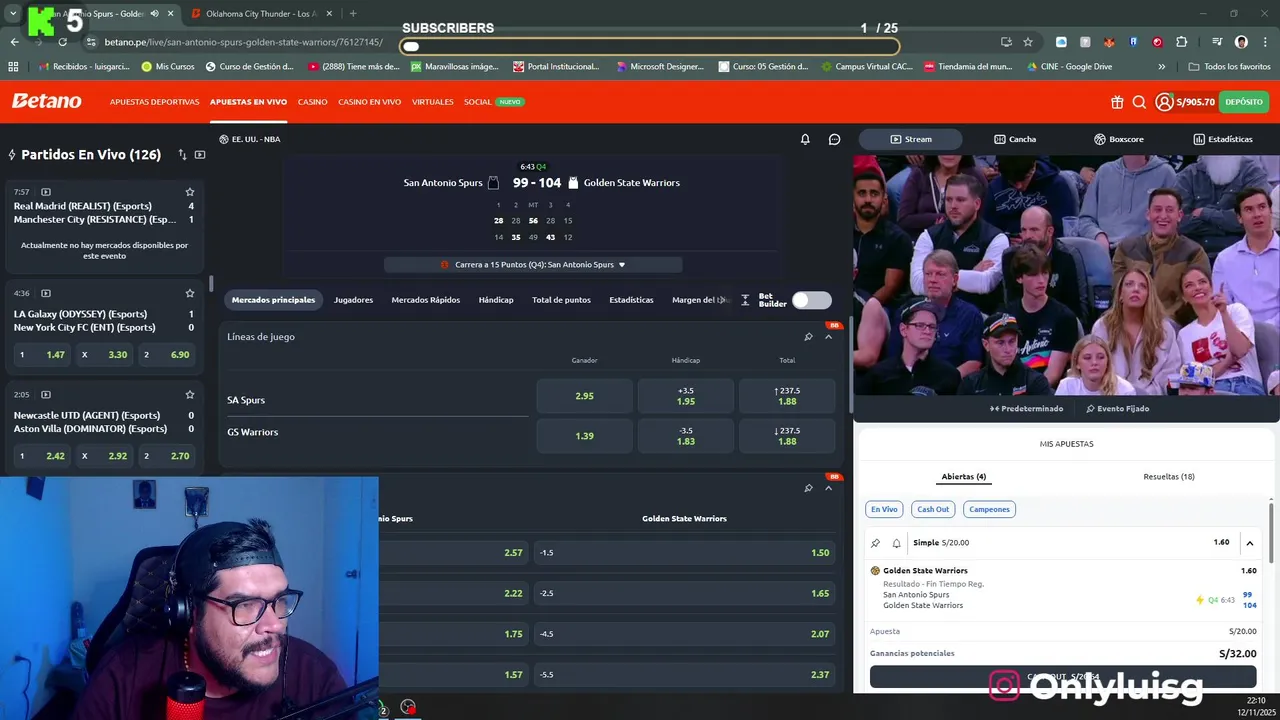This screenshot has height=720, width=1280.
Task: Collapse the handicap market section
Action: (x=828, y=488)
